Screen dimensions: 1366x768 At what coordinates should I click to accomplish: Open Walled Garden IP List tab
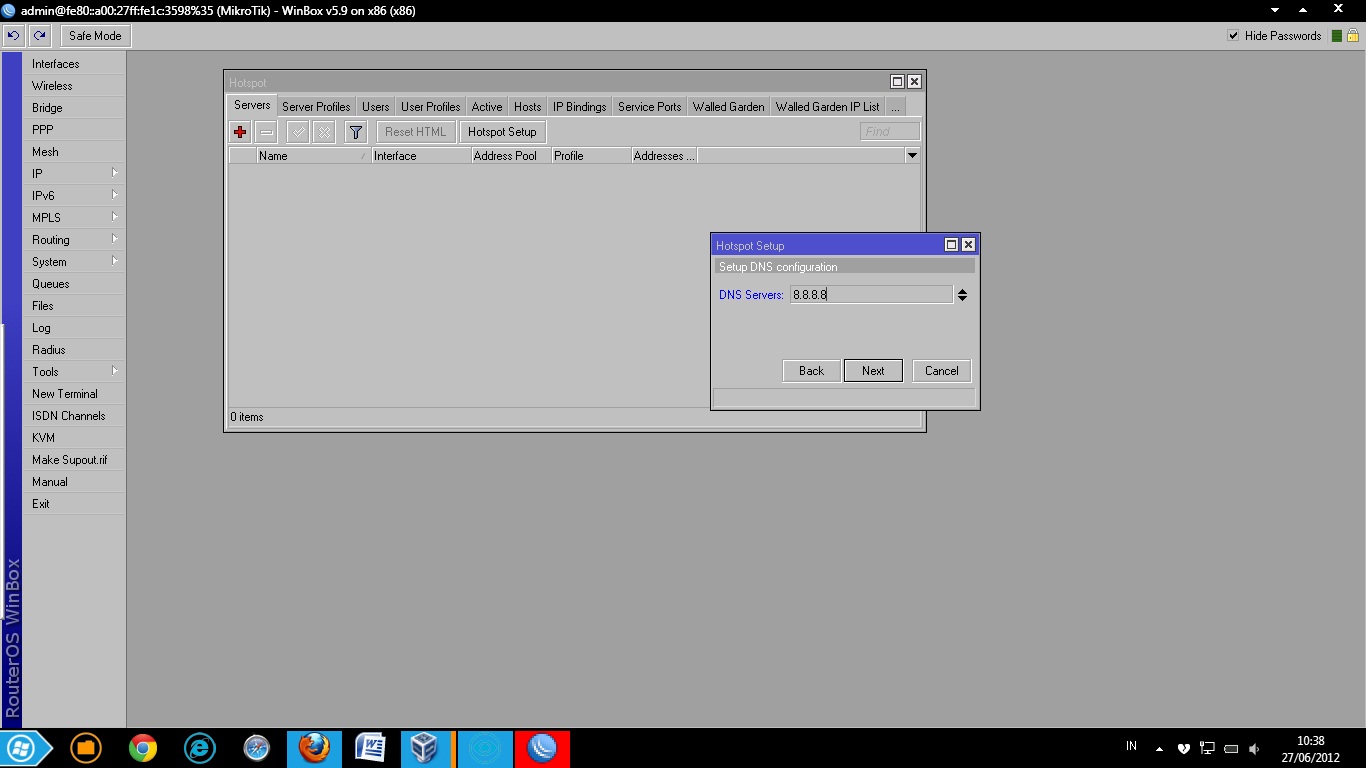[828, 107]
